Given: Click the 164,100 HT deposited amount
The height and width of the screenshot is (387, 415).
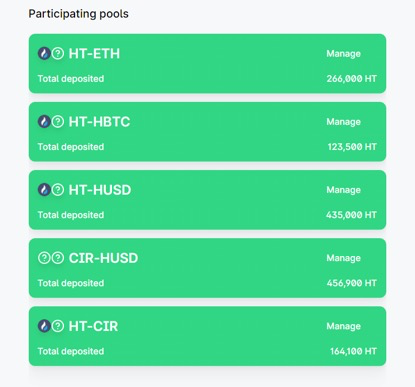Looking at the screenshot, I should click(353, 351).
